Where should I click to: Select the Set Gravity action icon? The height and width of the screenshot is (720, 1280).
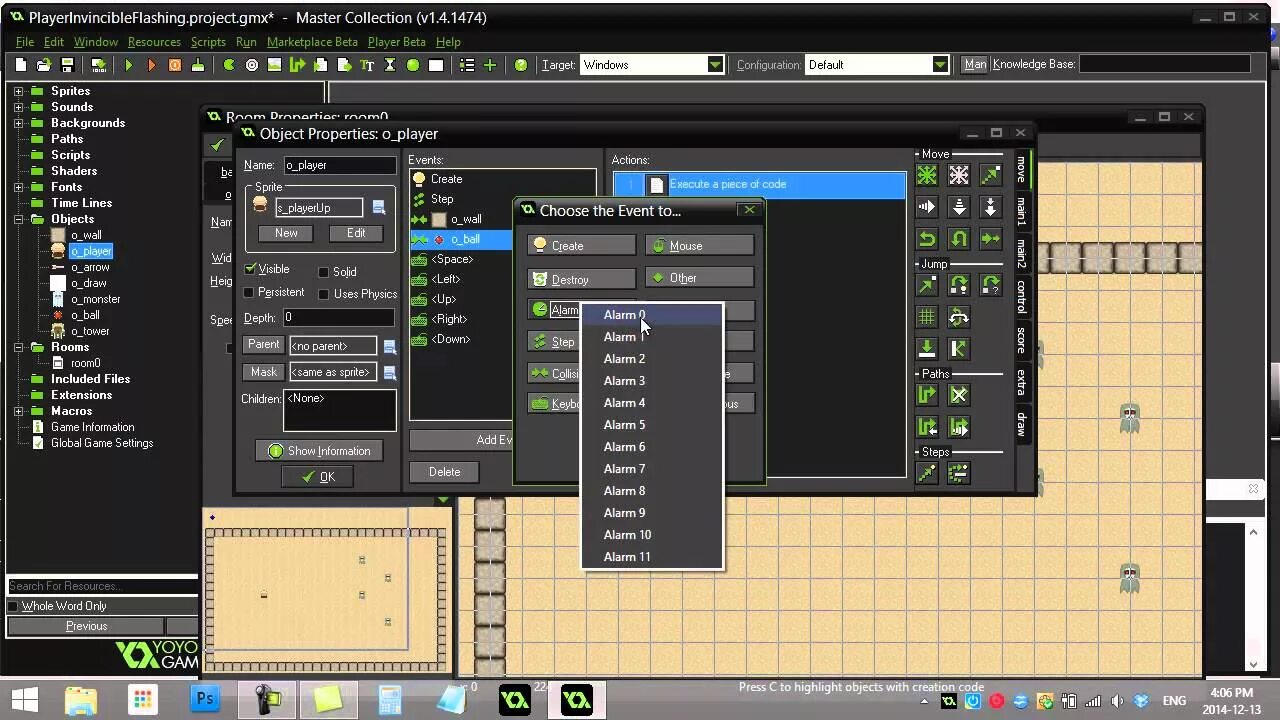[991, 208]
